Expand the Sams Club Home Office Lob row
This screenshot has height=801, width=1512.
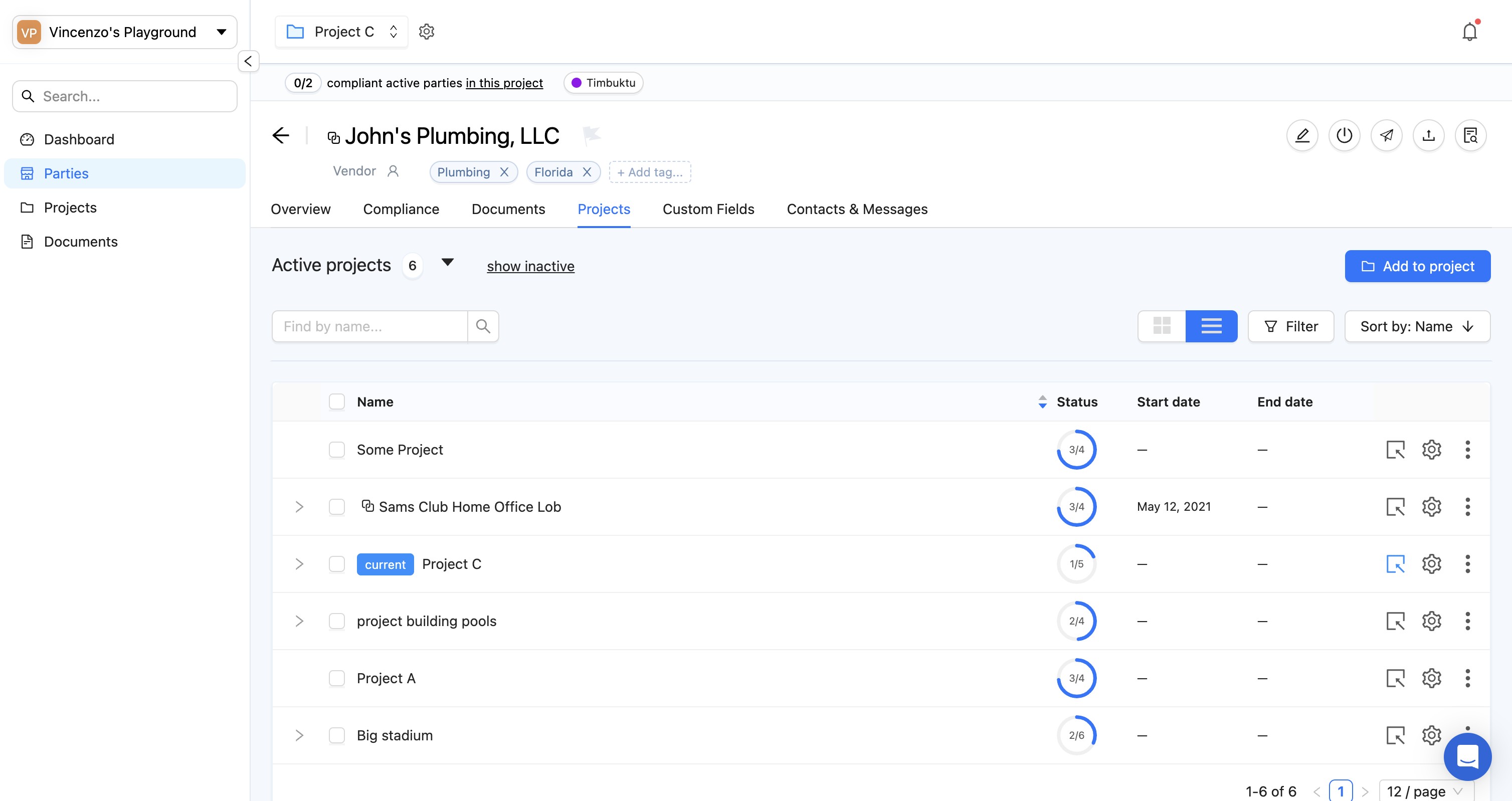pos(299,507)
